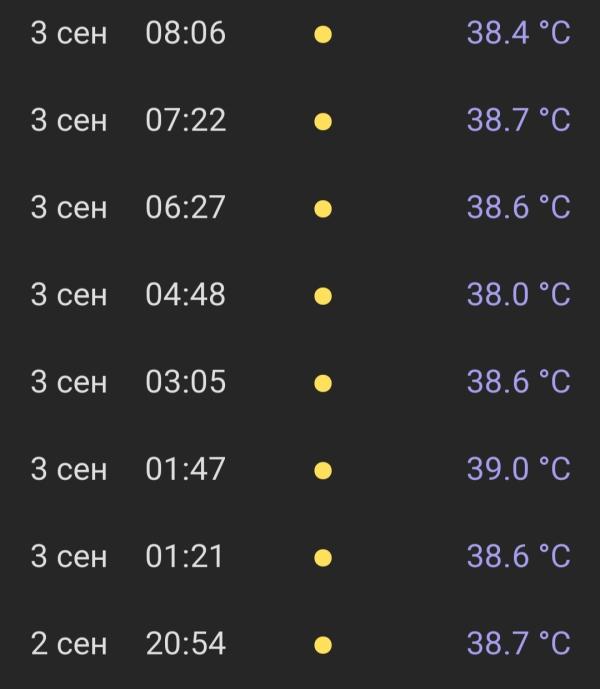The height and width of the screenshot is (689, 600).
Task: Select the 38.6 °C value at 01:21
Action: click(x=519, y=556)
